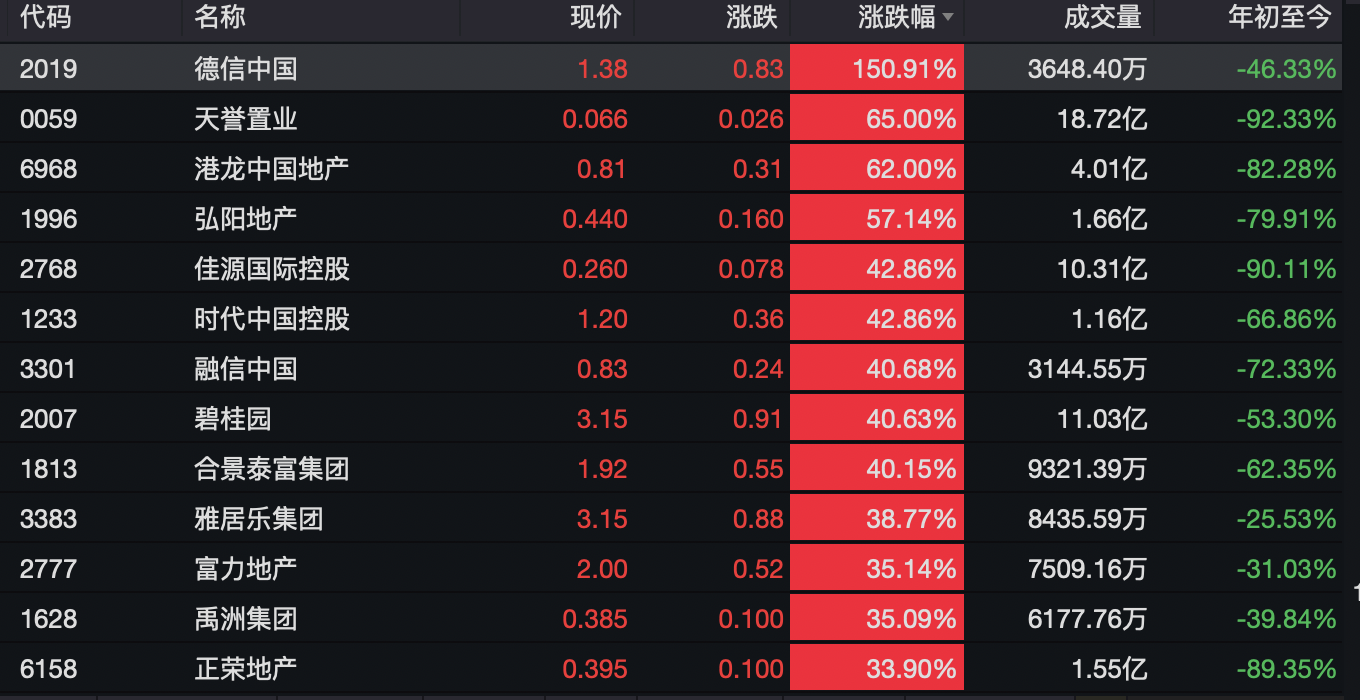Sort by 成交量 column header
Screen dimensions: 1360x700
1102,18
